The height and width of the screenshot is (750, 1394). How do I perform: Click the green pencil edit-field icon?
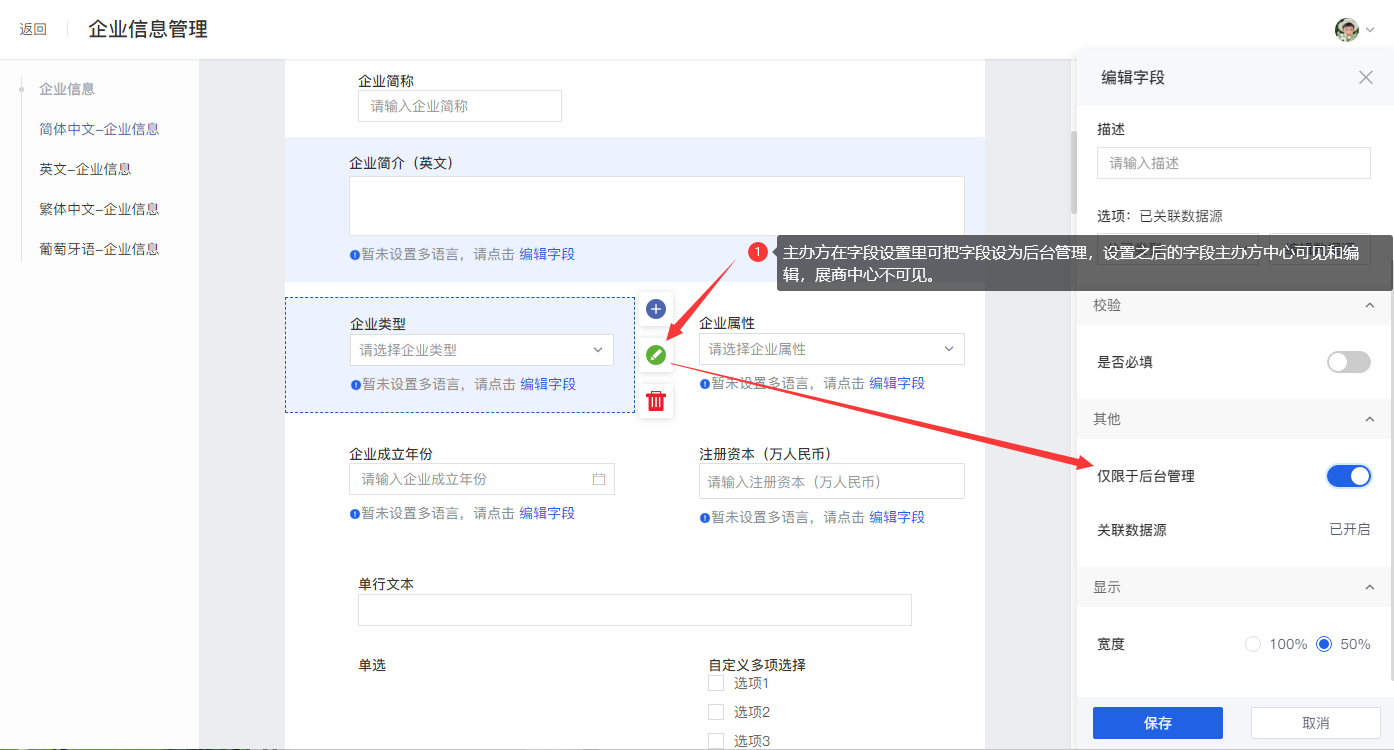pos(655,354)
